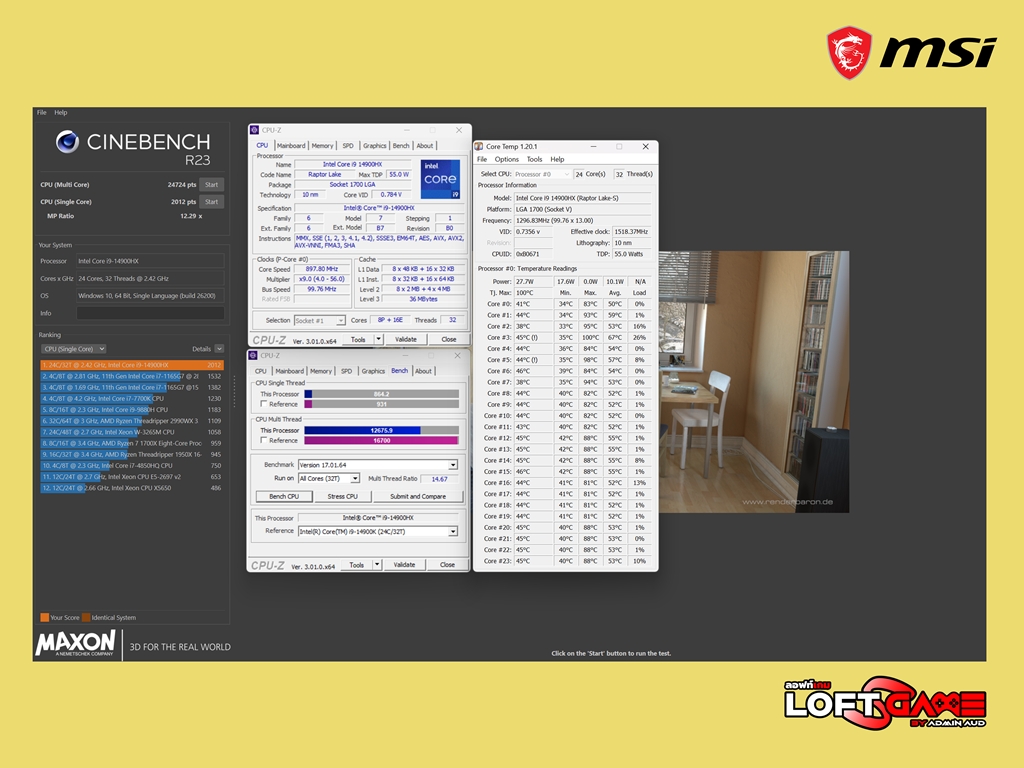Screen dimensions: 1024x768
Task: Open the Options menu in Core Temp
Action: (x=506, y=159)
